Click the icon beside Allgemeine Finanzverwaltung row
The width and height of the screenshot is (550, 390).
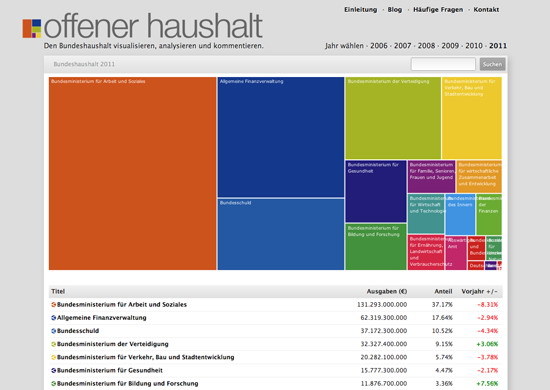pos(54,318)
